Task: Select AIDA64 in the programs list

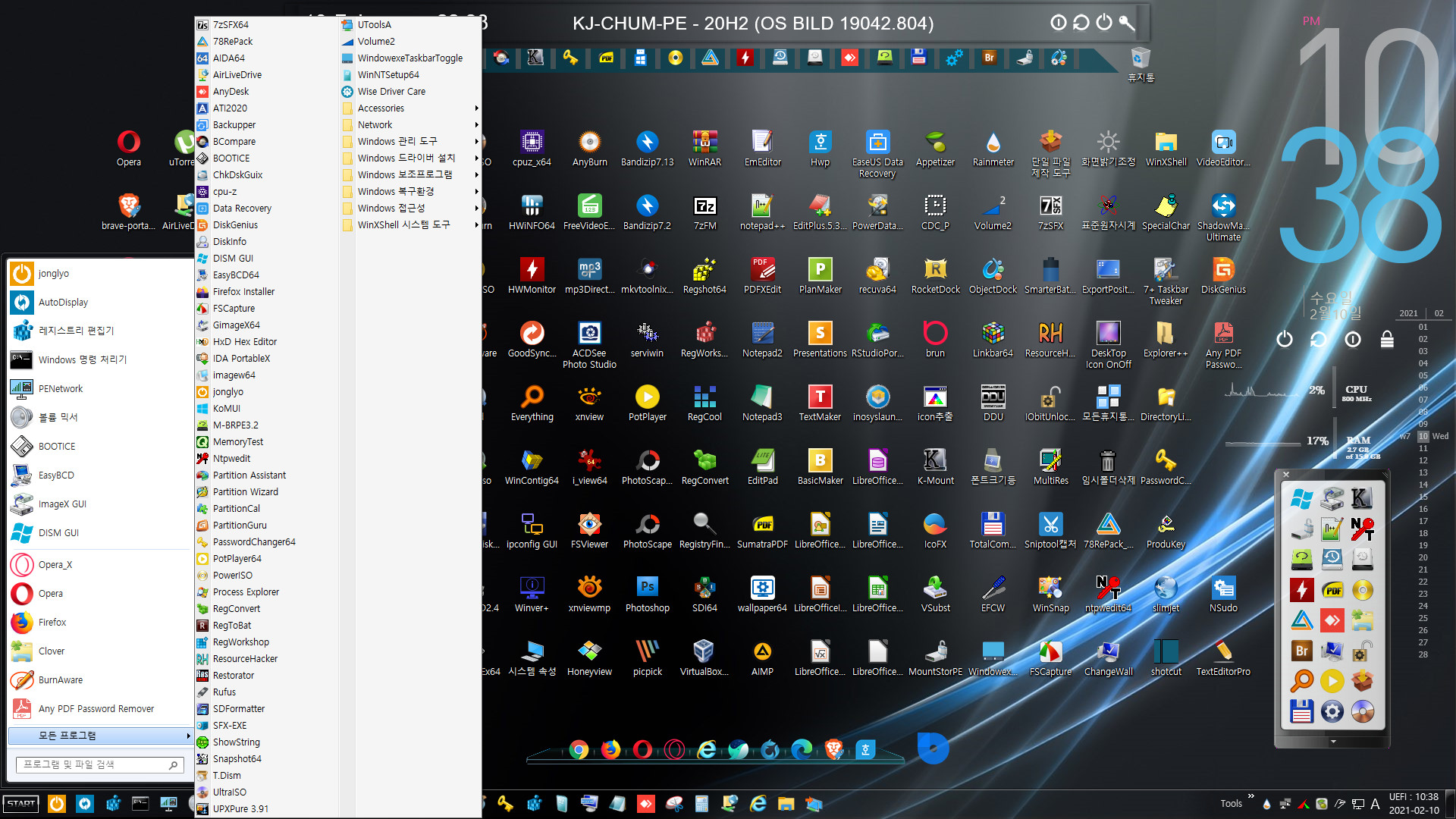Action: (x=266, y=58)
